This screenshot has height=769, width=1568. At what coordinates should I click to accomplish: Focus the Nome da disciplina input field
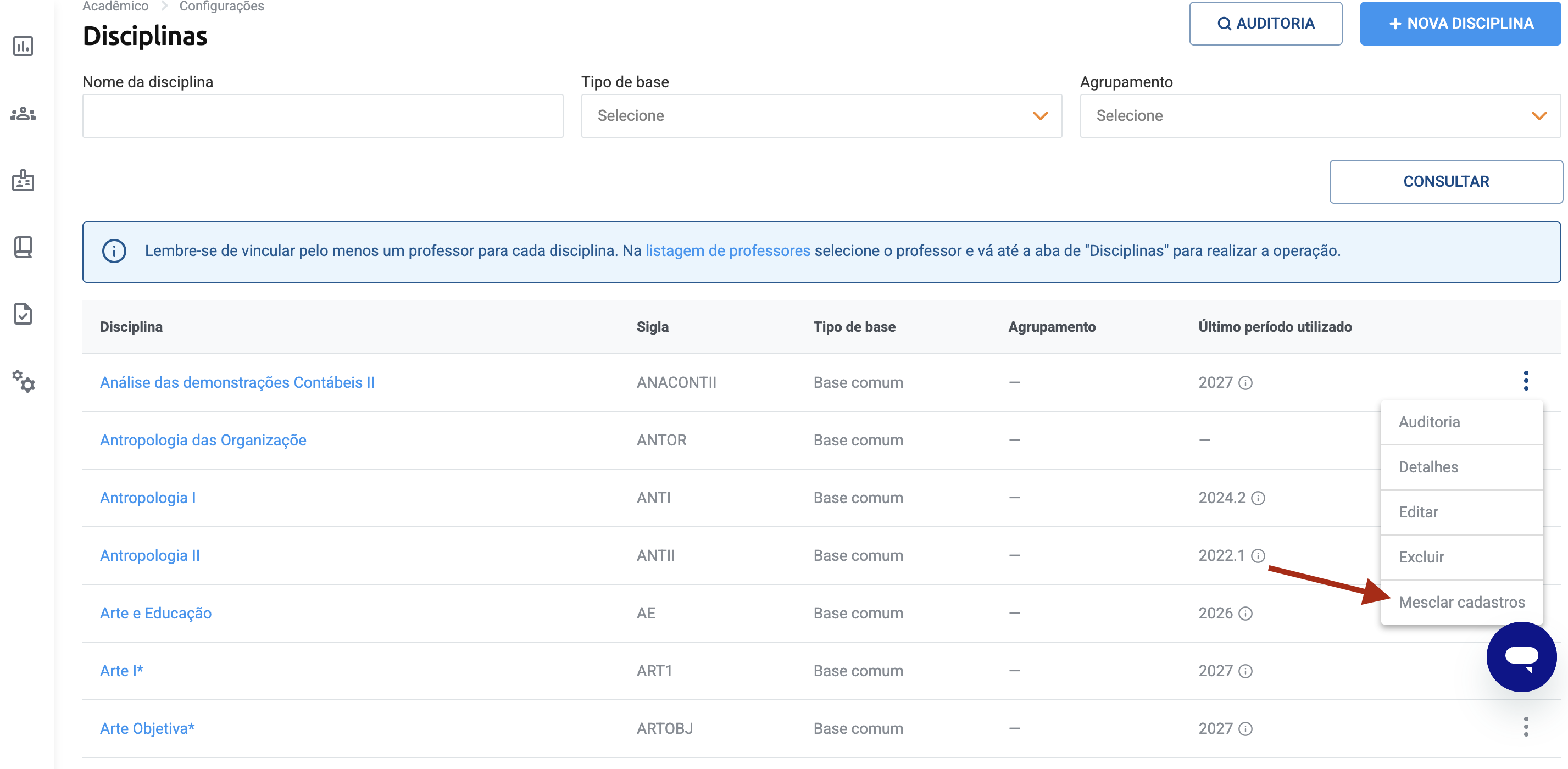323,115
